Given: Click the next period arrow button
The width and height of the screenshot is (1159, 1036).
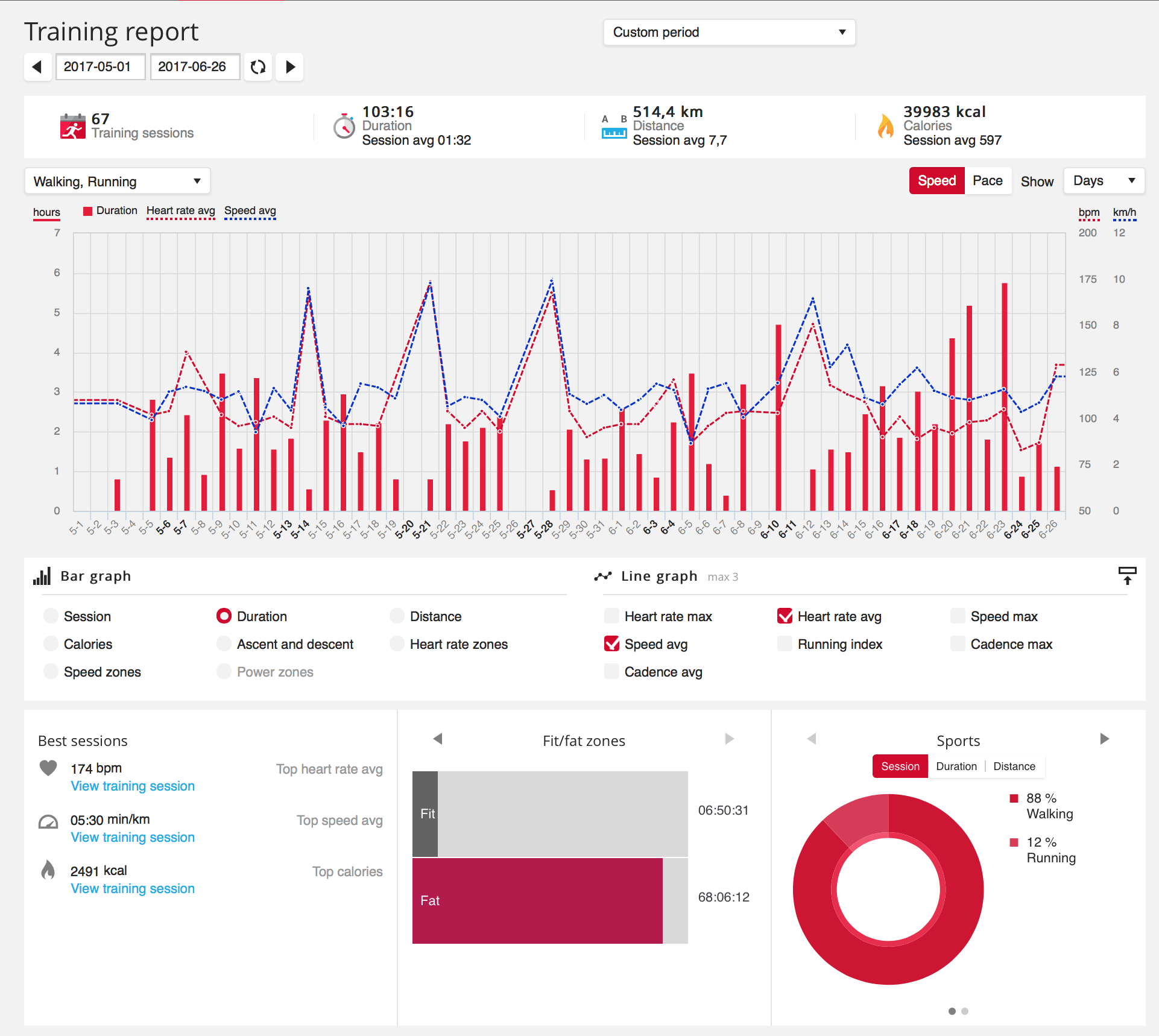Looking at the screenshot, I should pyautogui.click(x=290, y=67).
